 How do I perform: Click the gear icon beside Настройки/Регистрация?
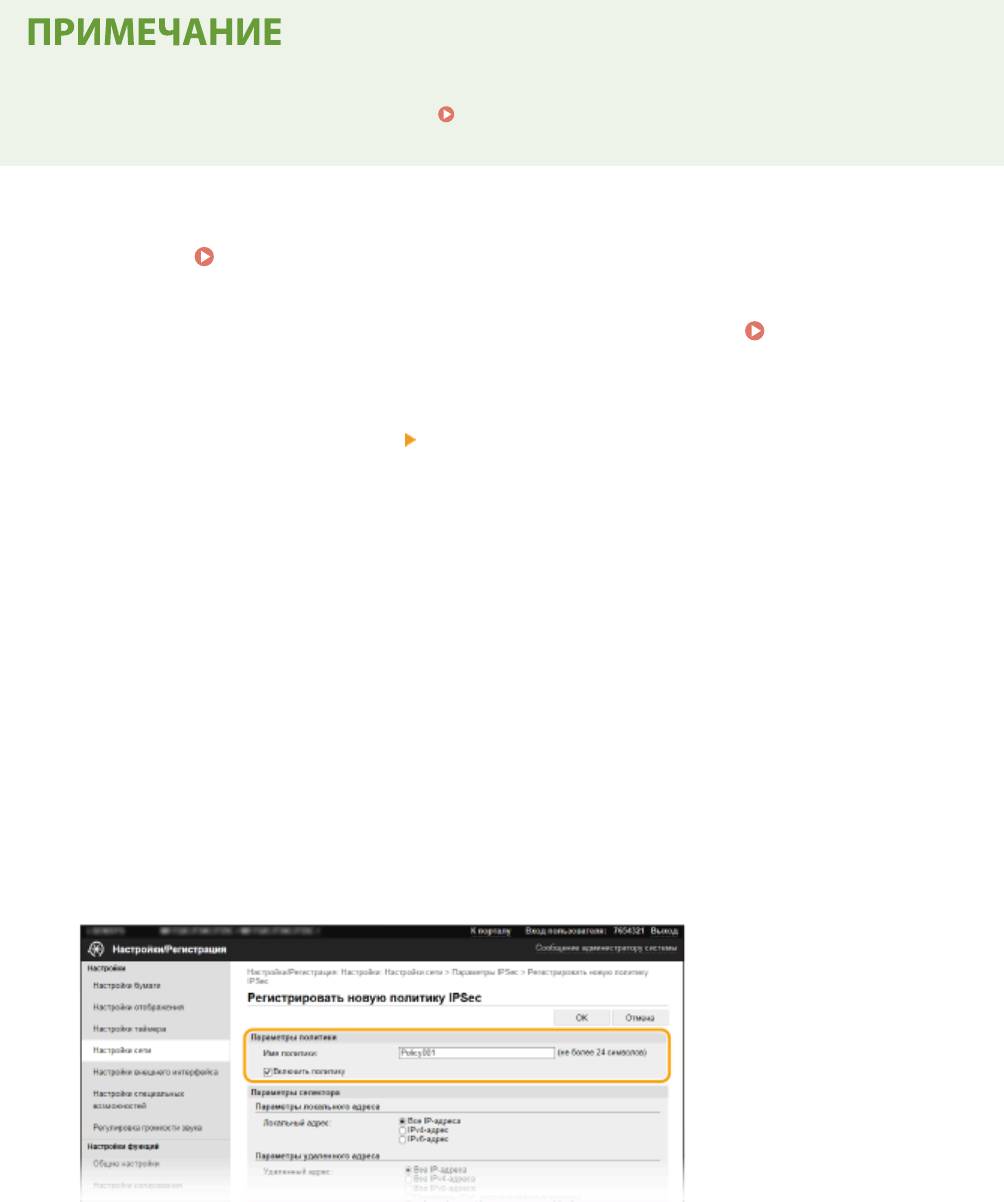pyautogui.click(x=92, y=949)
